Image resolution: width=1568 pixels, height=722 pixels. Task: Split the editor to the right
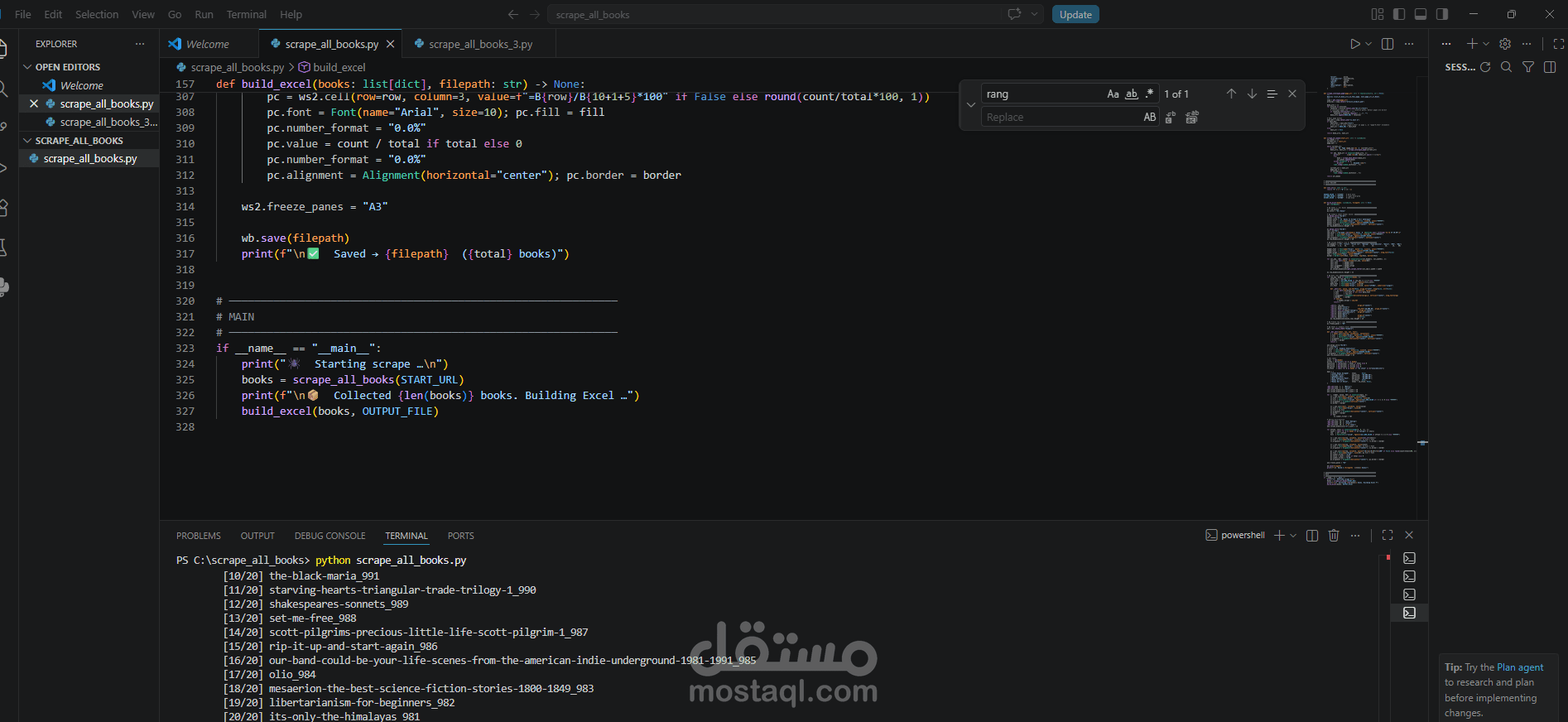point(1388,44)
